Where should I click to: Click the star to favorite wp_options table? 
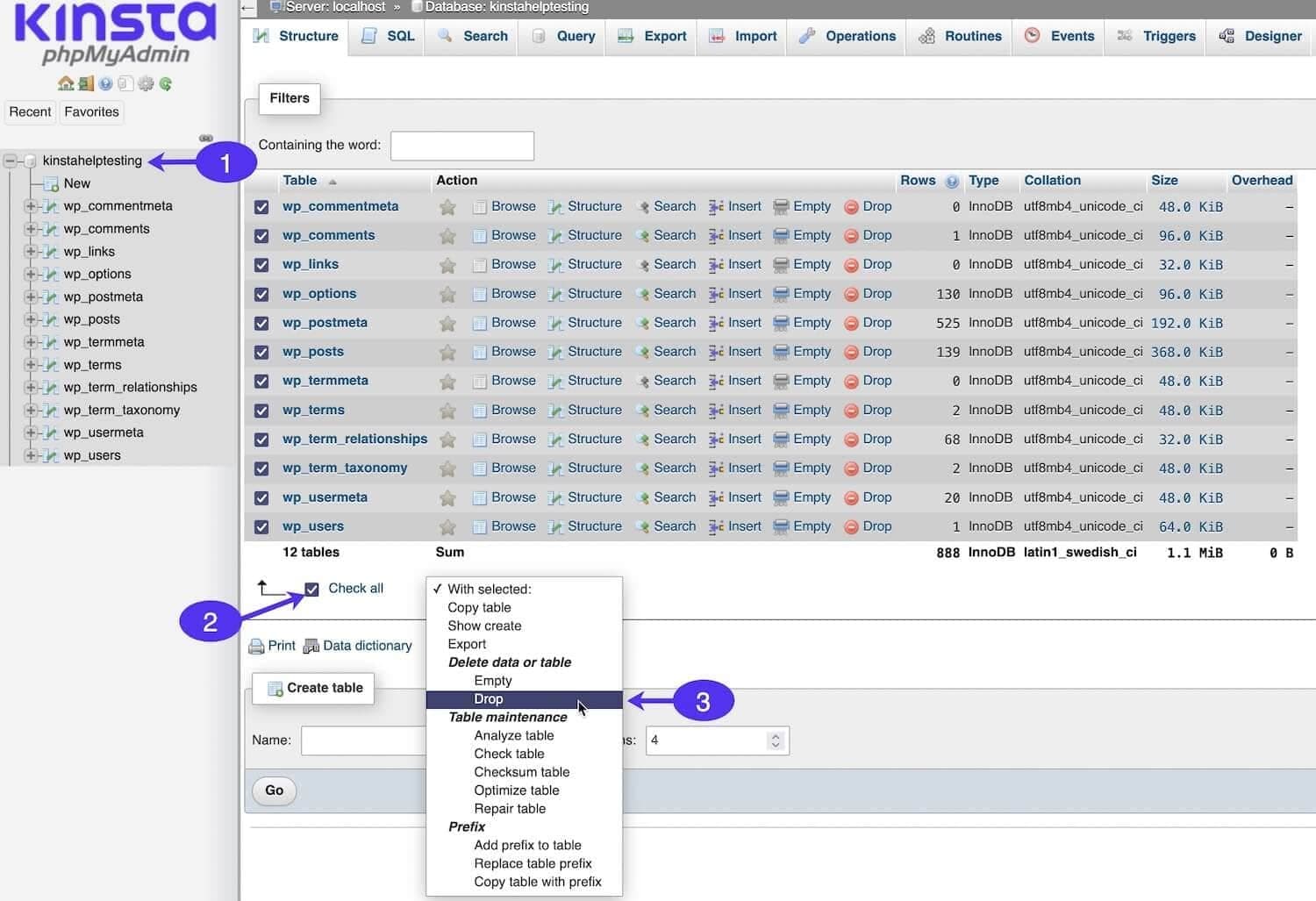447,294
